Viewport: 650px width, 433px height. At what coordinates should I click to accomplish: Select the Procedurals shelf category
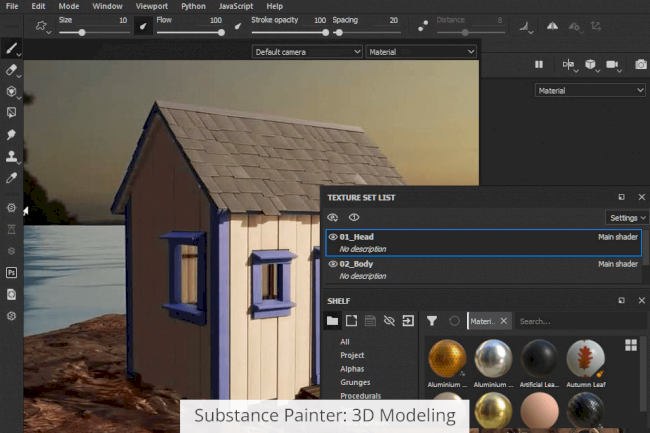(x=360, y=395)
